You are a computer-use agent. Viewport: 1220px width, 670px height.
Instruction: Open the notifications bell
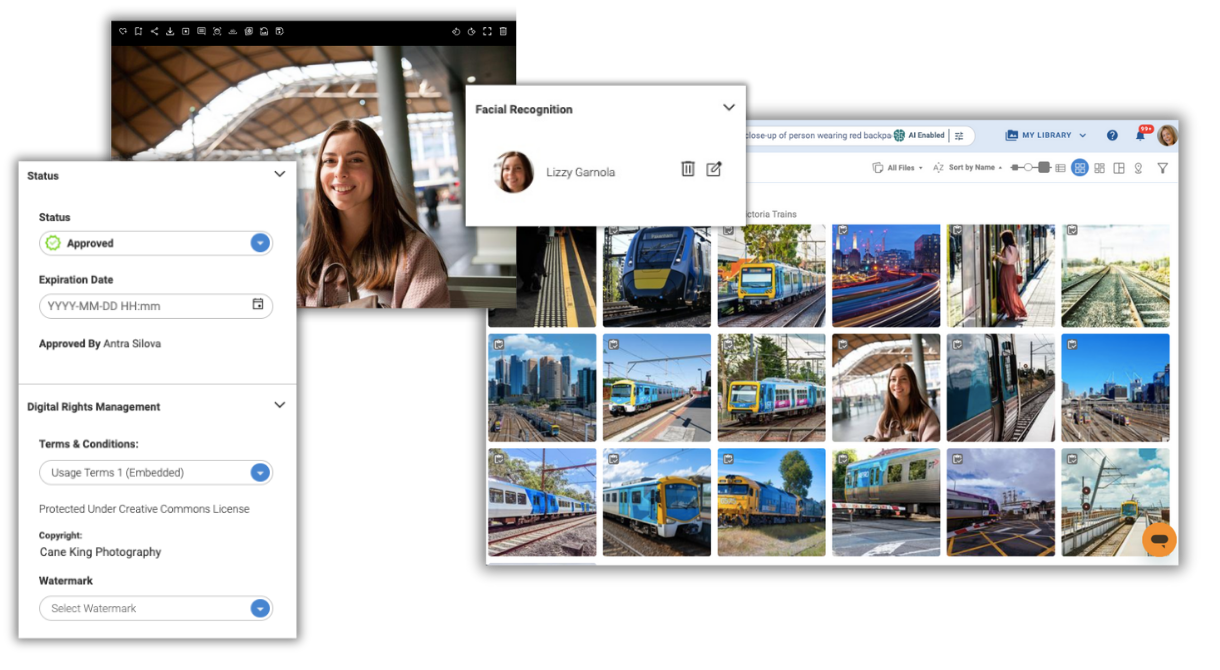tap(1140, 136)
